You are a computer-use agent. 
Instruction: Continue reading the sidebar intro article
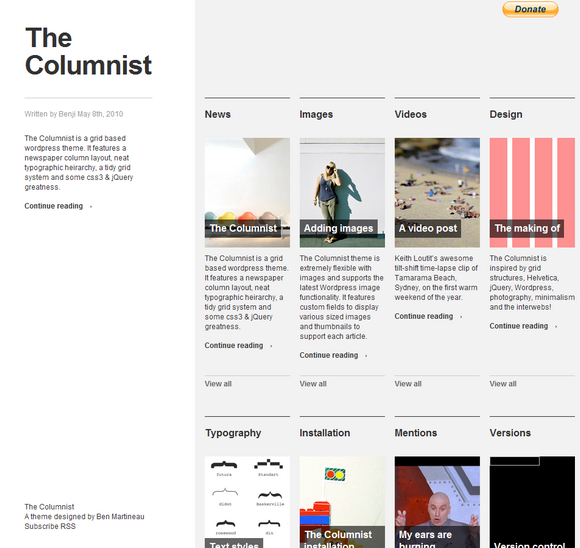54,206
